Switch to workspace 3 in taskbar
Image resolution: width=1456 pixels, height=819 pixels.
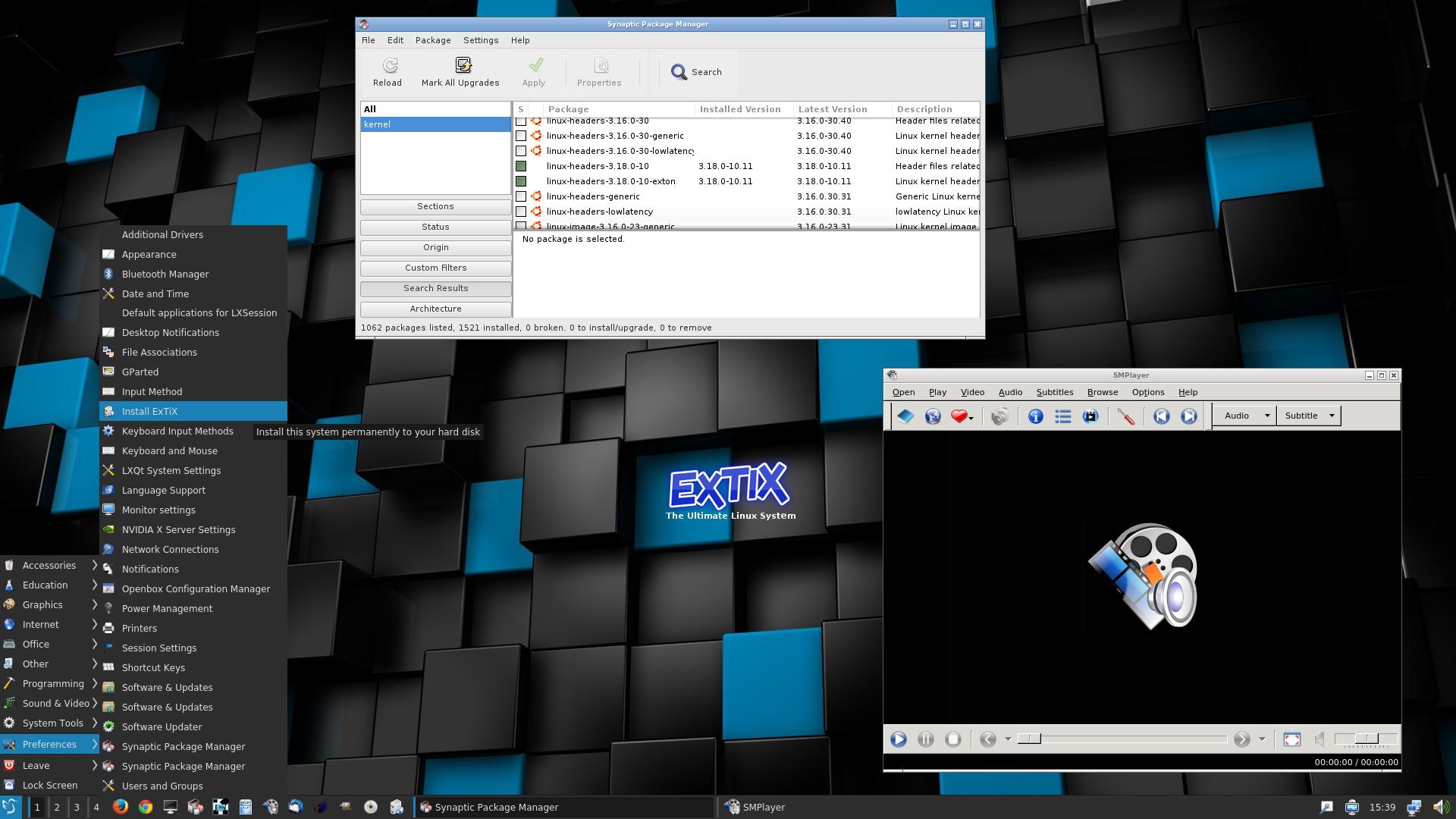coord(77,807)
